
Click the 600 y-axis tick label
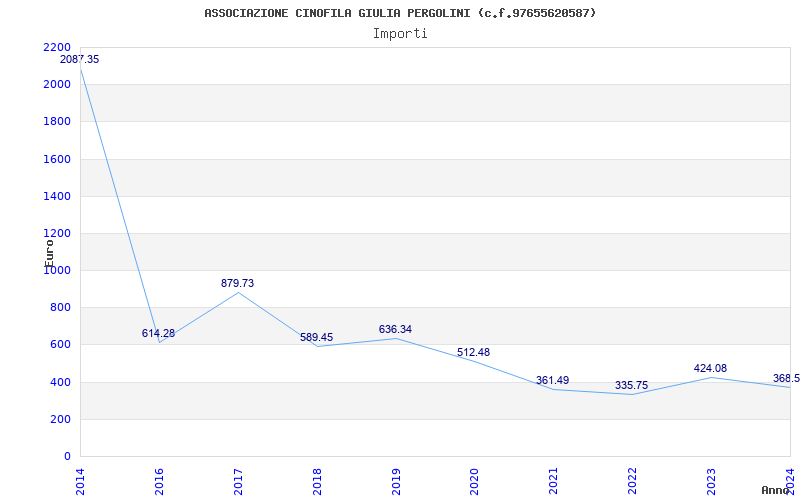tap(60, 345)
